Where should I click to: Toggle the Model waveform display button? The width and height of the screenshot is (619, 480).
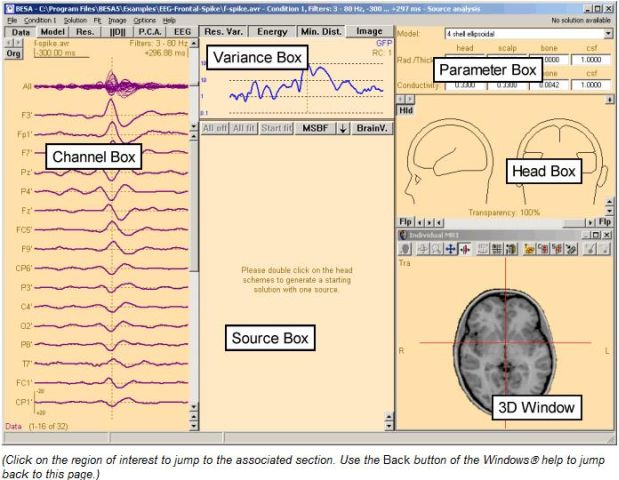tap(52, 32)
